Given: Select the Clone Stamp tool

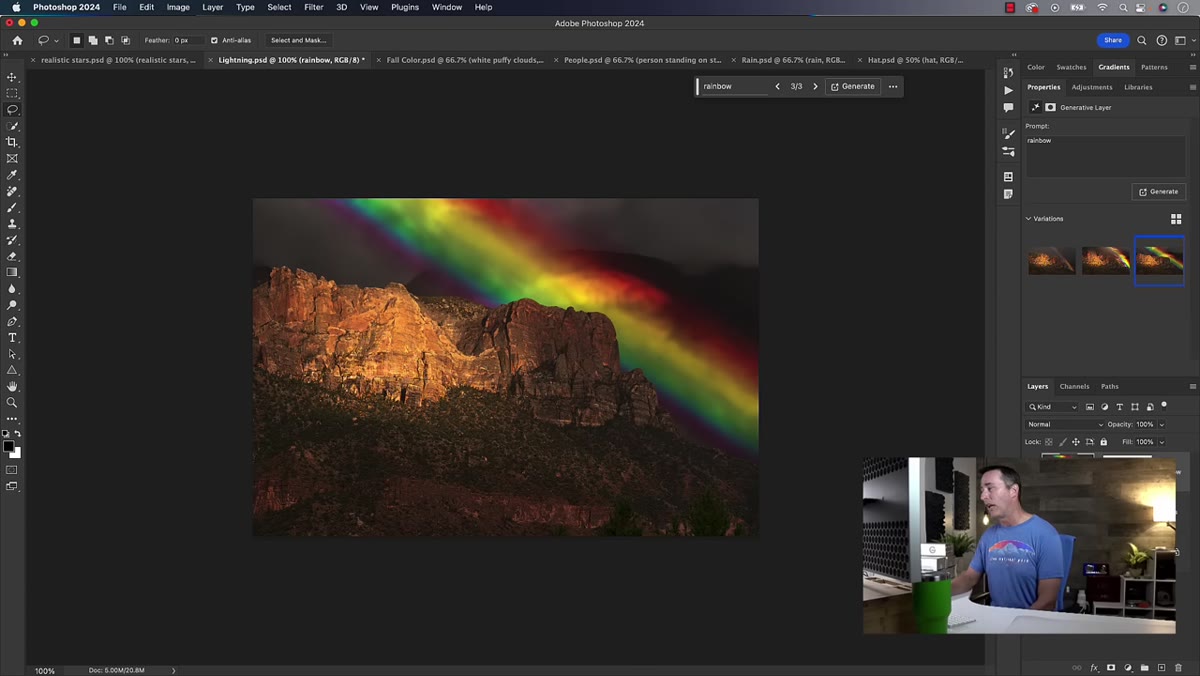Looking at the screenshot, I should coord(12,224).
